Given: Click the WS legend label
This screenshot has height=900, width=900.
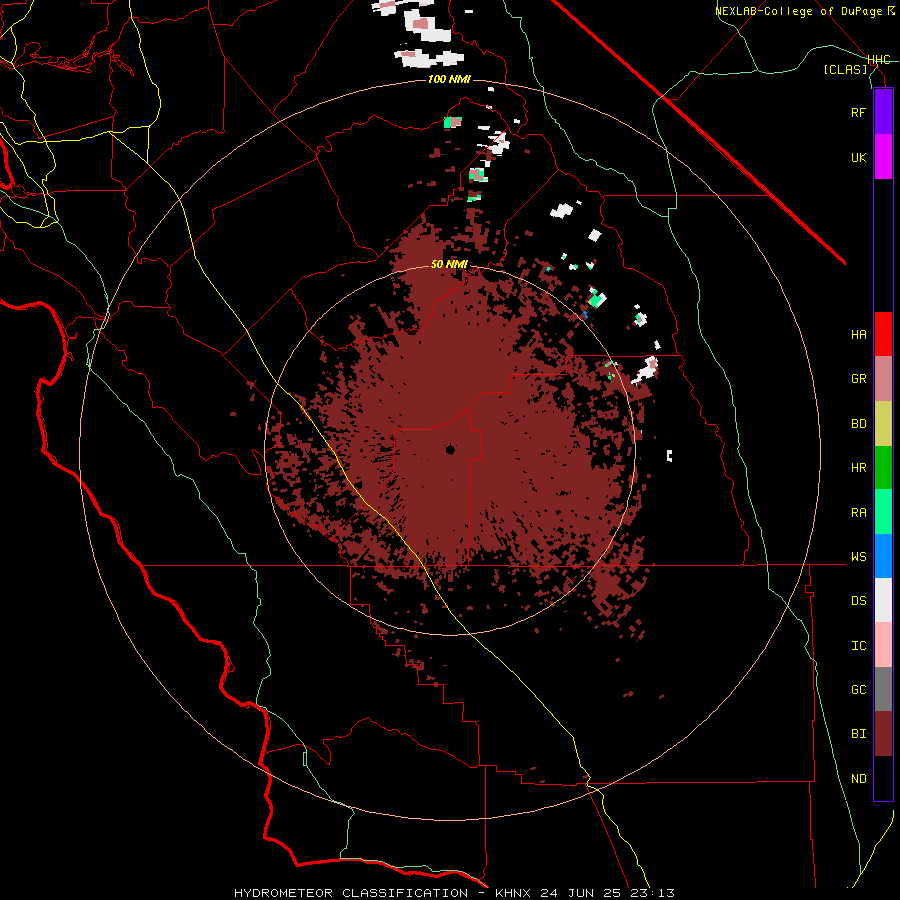Looking at the screenshot, I should [858, 557].
